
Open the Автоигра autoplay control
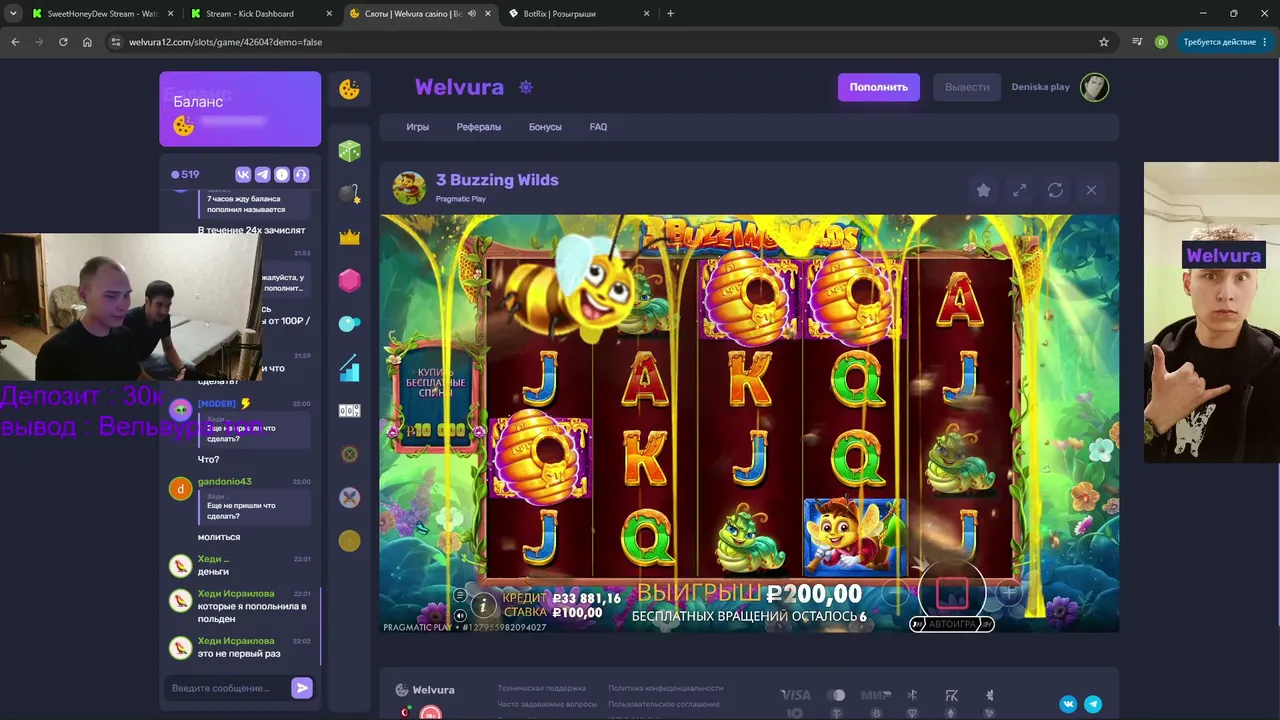[952, 624]
